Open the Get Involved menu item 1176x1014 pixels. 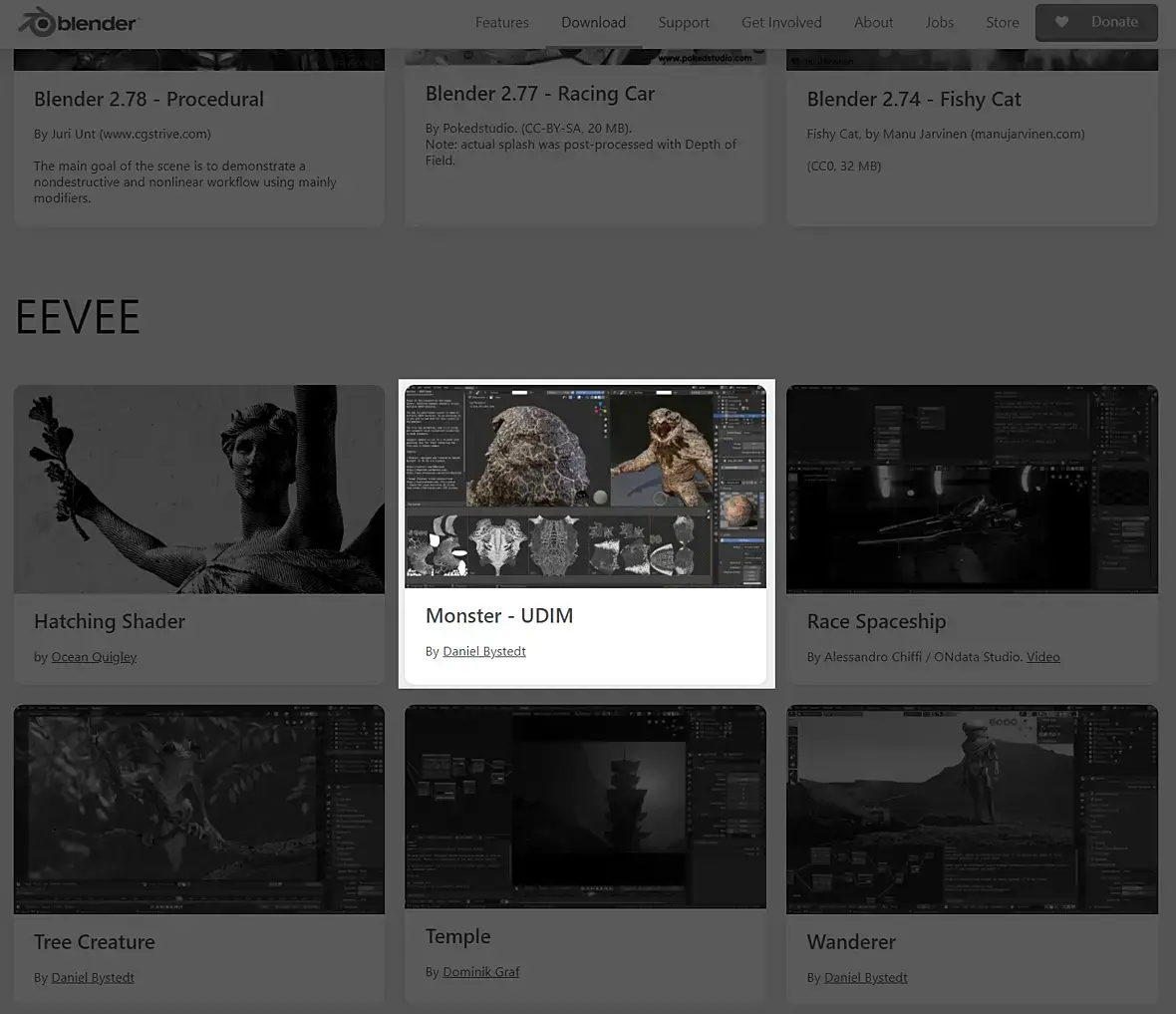[x=781, y=23]
